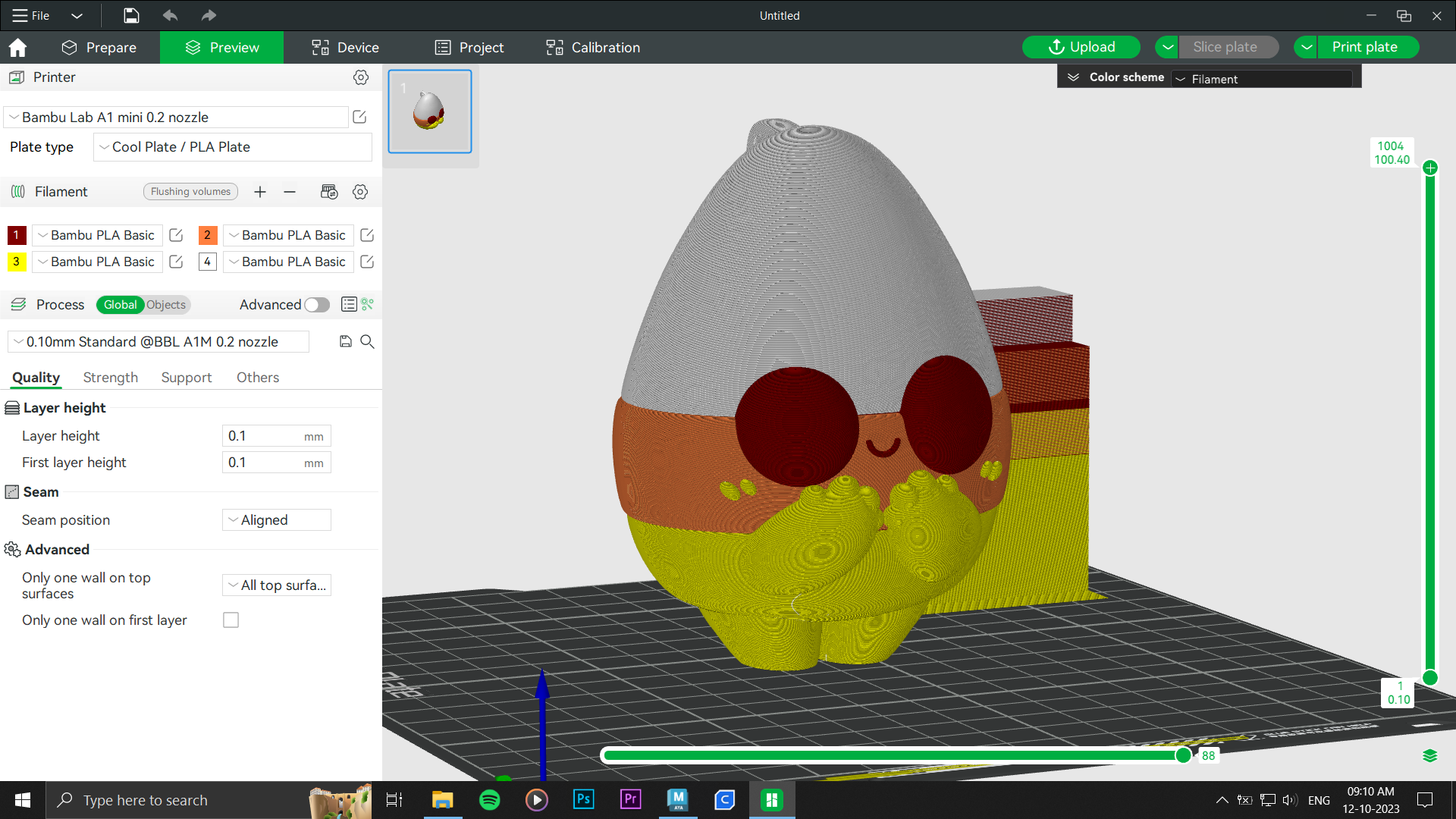This screenshot has width=1456, height=819.
Task: Click the AMS filament sync icon
Action: (329, 192)
